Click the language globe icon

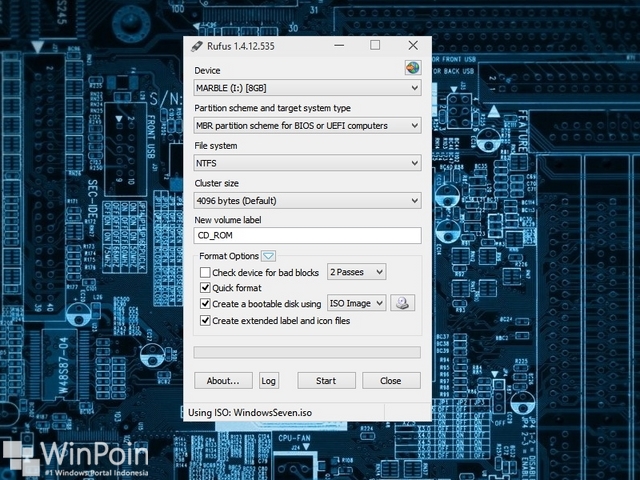(x=413, y=67)
